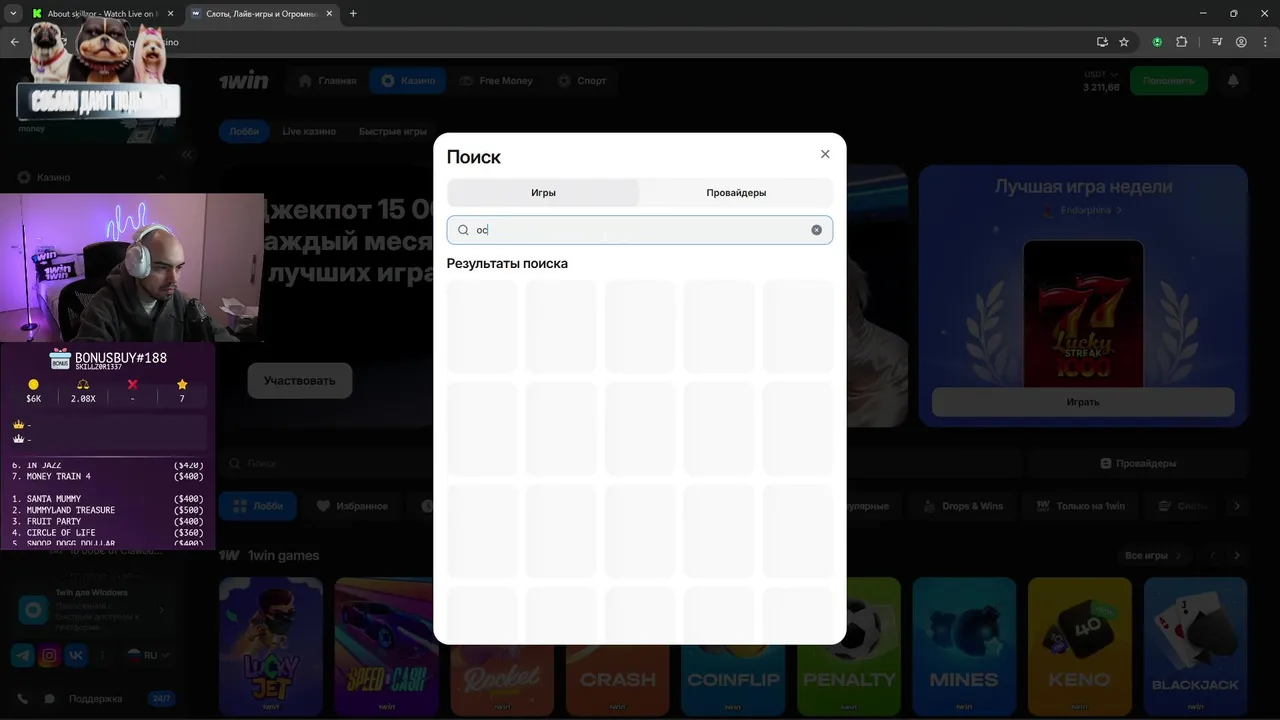Image resolution: width=1280 pixels, height=720 pixels.
Task: Click the search input field containing 'oc'
Action: (640, 230)
